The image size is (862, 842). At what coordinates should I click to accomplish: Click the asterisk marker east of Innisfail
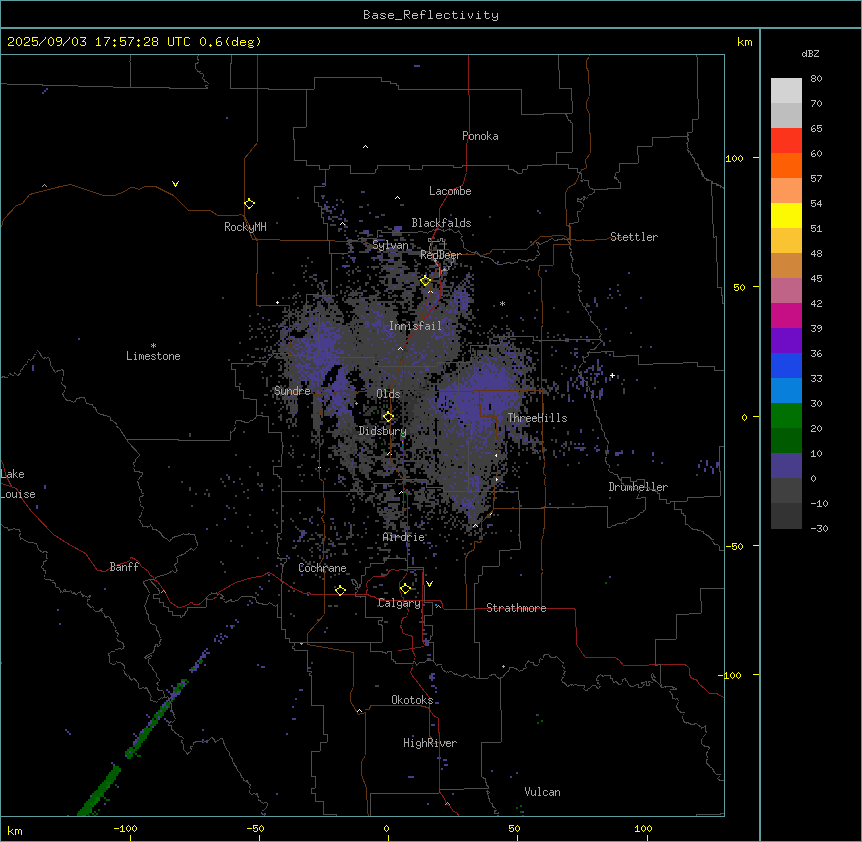(x=502, y=303)
